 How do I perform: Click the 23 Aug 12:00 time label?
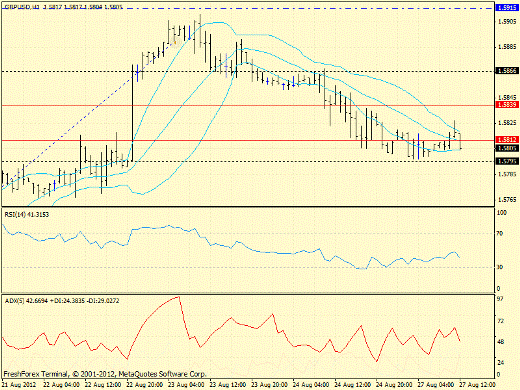tap(228, 385)
